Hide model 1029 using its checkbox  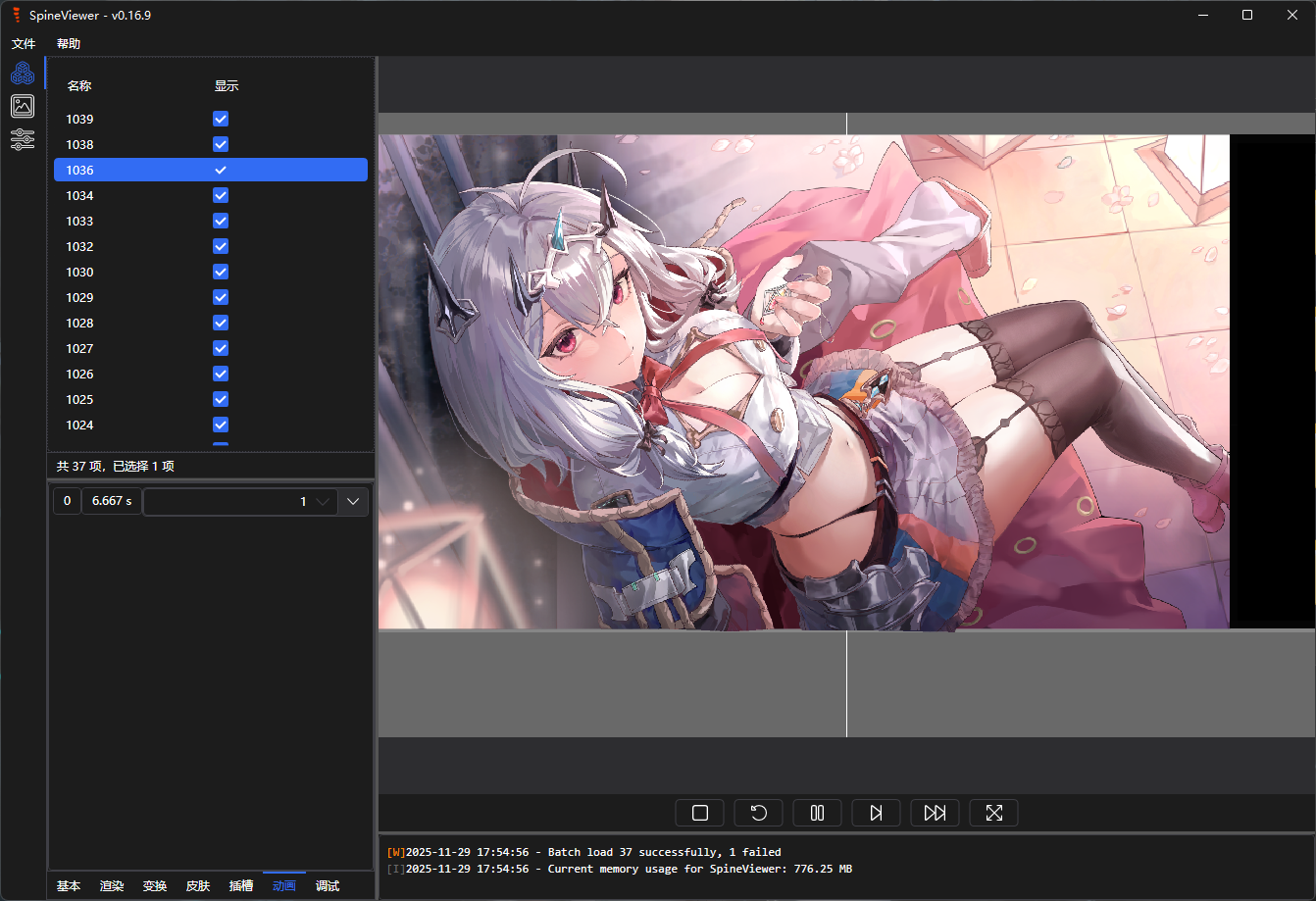221,297
